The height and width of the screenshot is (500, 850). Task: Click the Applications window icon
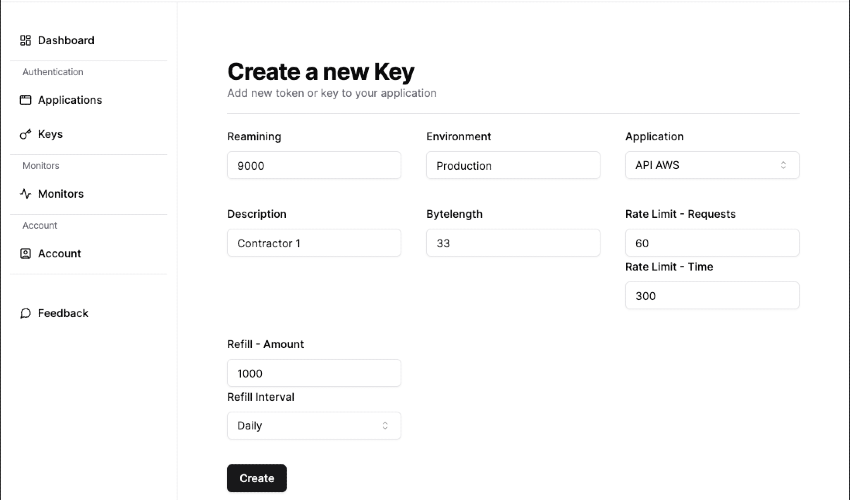[25, 100]
